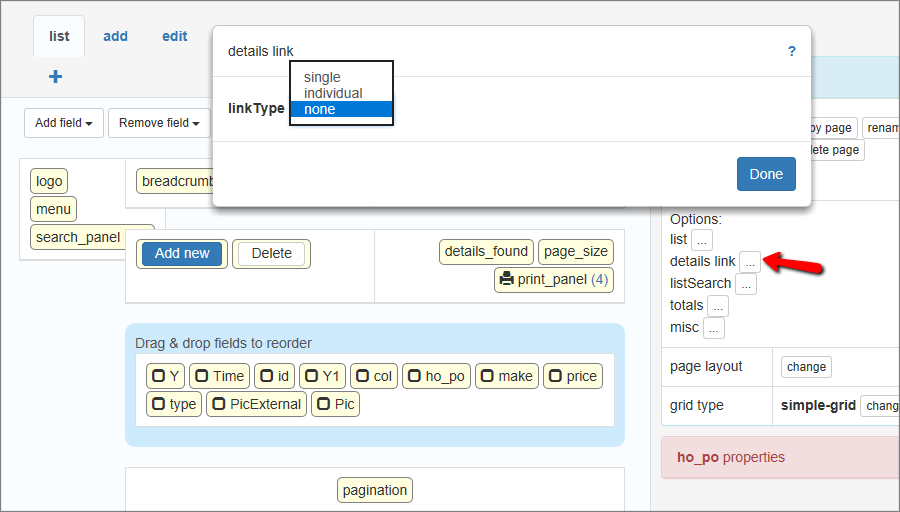Open the Add field dropdown
900x512 pixels.
pos(64,123)
